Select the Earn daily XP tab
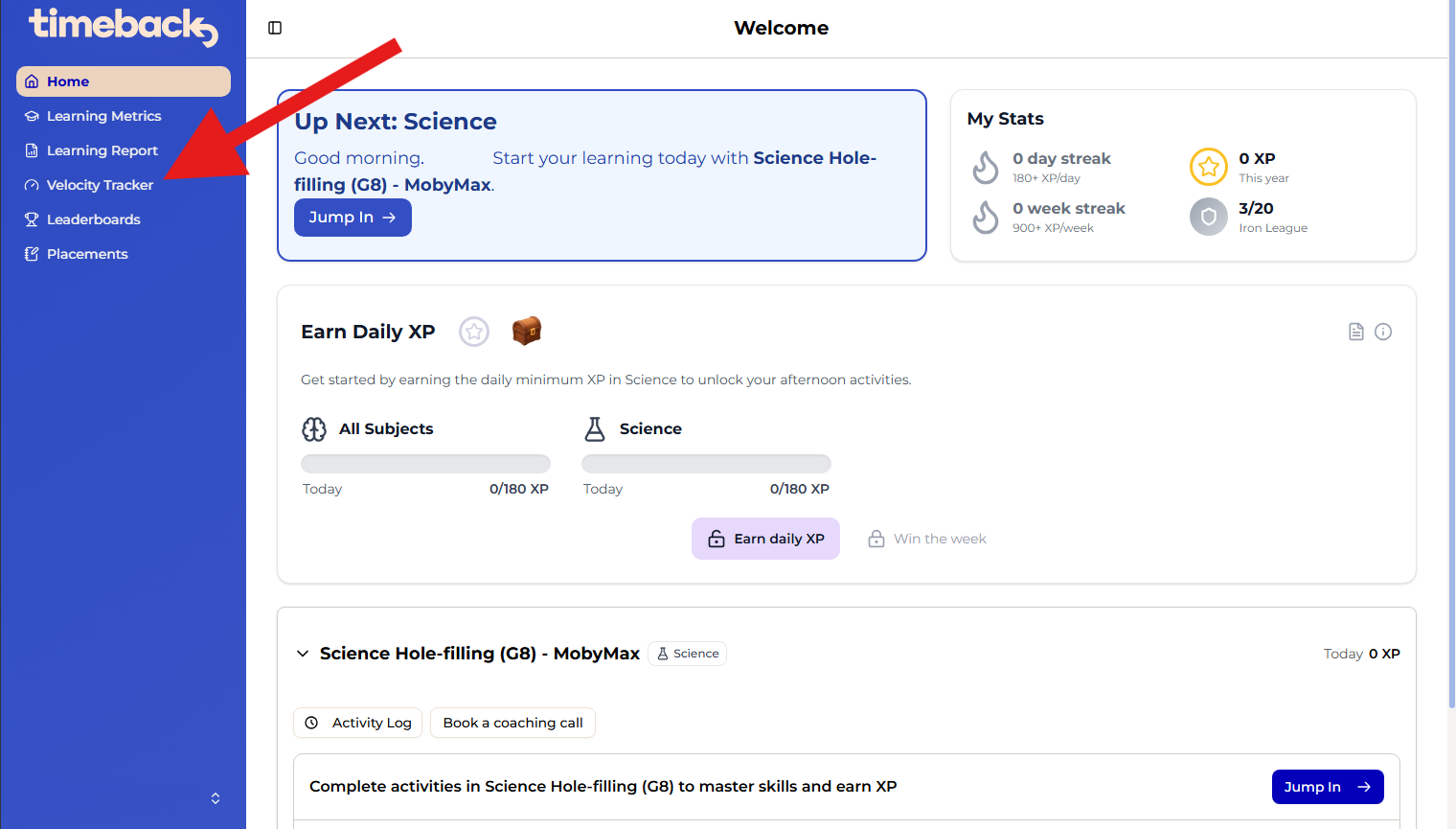 [x=765, y=539]
